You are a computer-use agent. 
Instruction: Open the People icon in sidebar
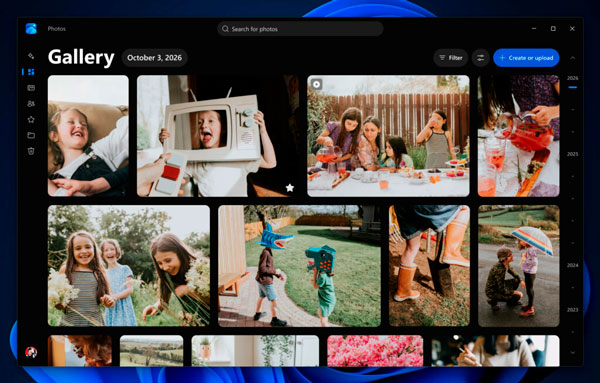pos(31,104)
